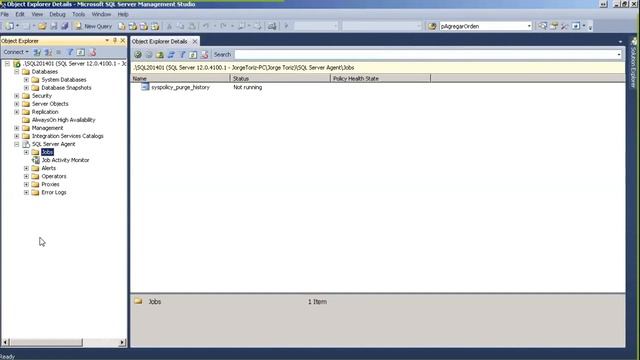Screen dimensions: 640x360
Task: Click the New Project toolbar icon
Action: pos(9,26)
